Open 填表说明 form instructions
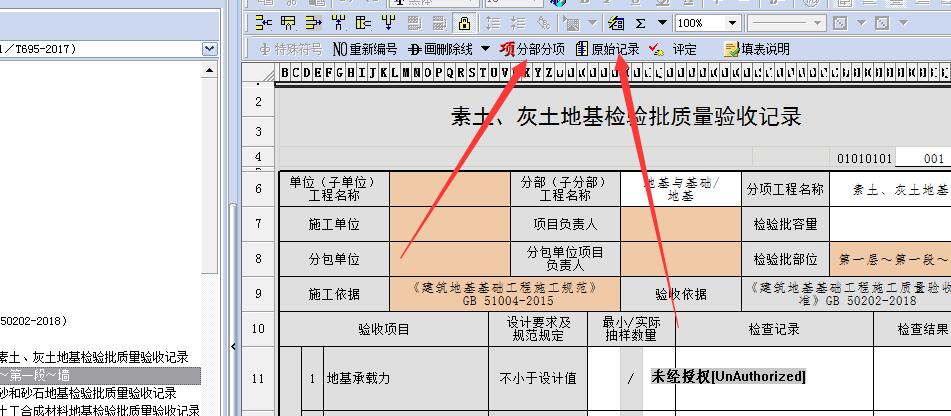The width and height of the screenshot is (951, 416). 756,49
